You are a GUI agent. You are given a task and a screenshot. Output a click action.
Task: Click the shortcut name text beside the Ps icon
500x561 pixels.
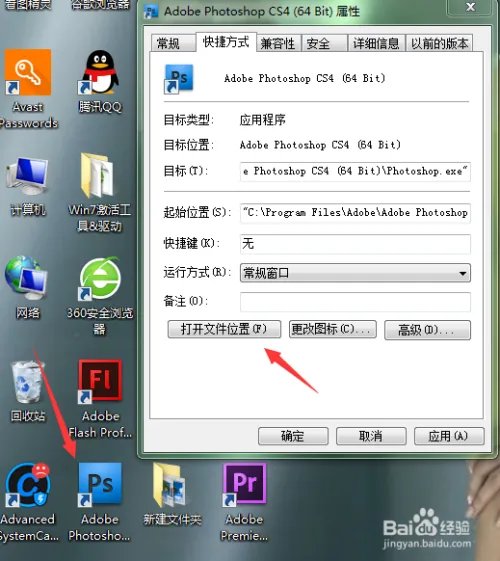click(x=305, y=78)
